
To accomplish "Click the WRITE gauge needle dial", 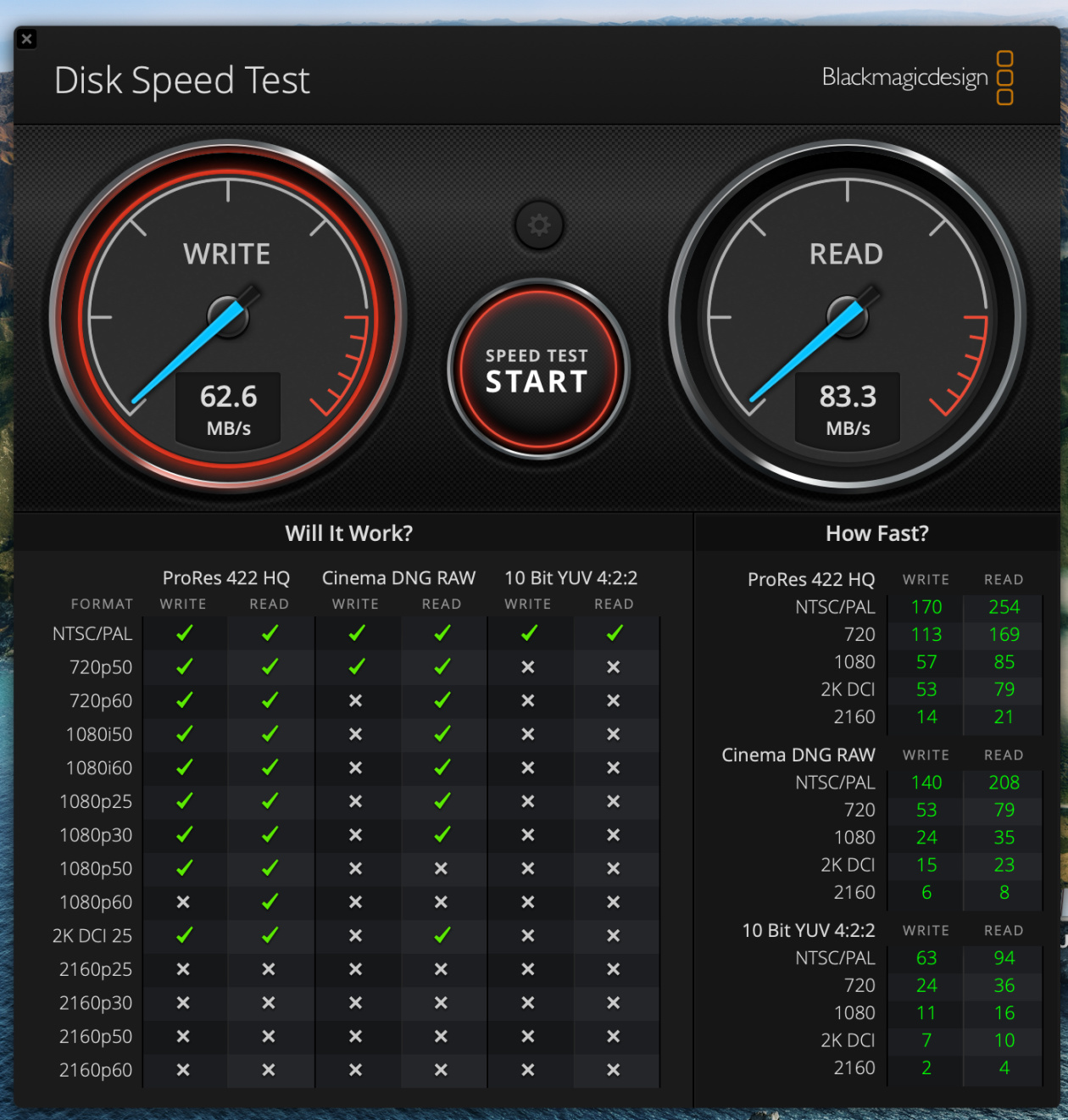I will (x=228, y=317).
